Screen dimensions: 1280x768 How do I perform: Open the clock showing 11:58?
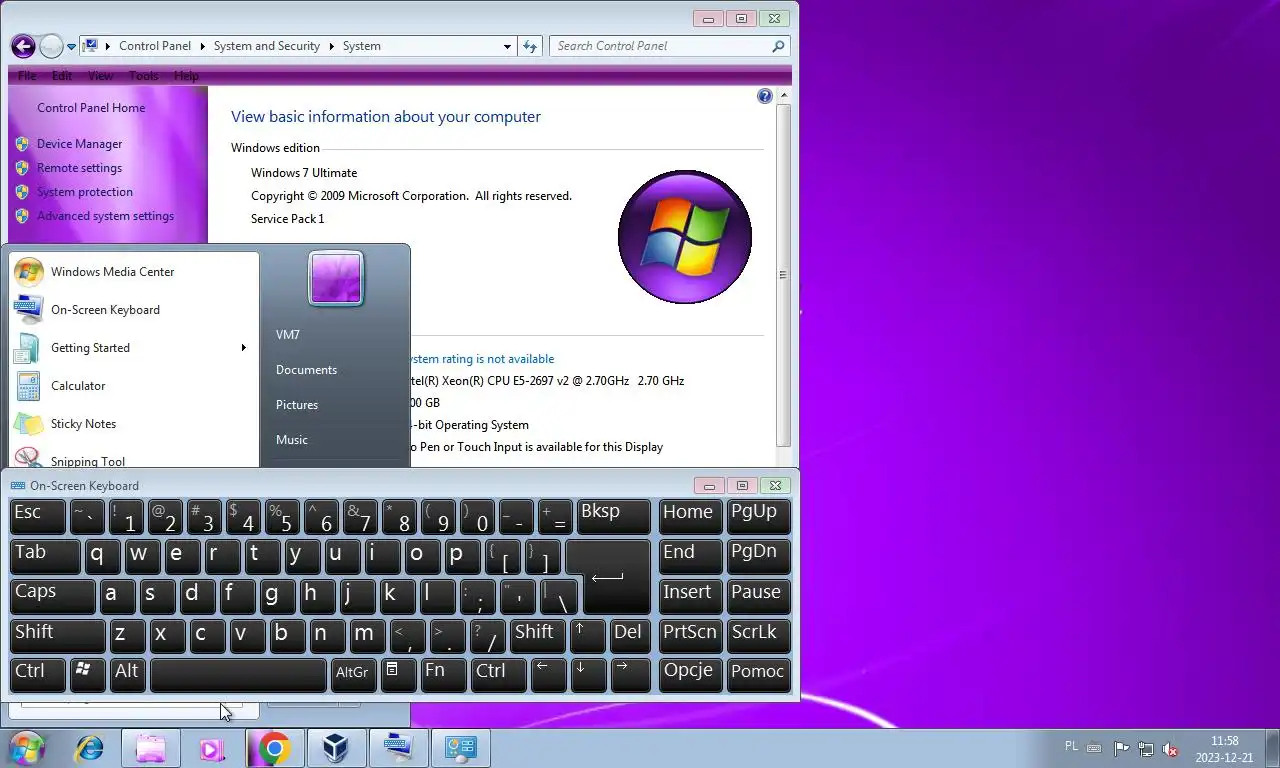coord(1225,749)
